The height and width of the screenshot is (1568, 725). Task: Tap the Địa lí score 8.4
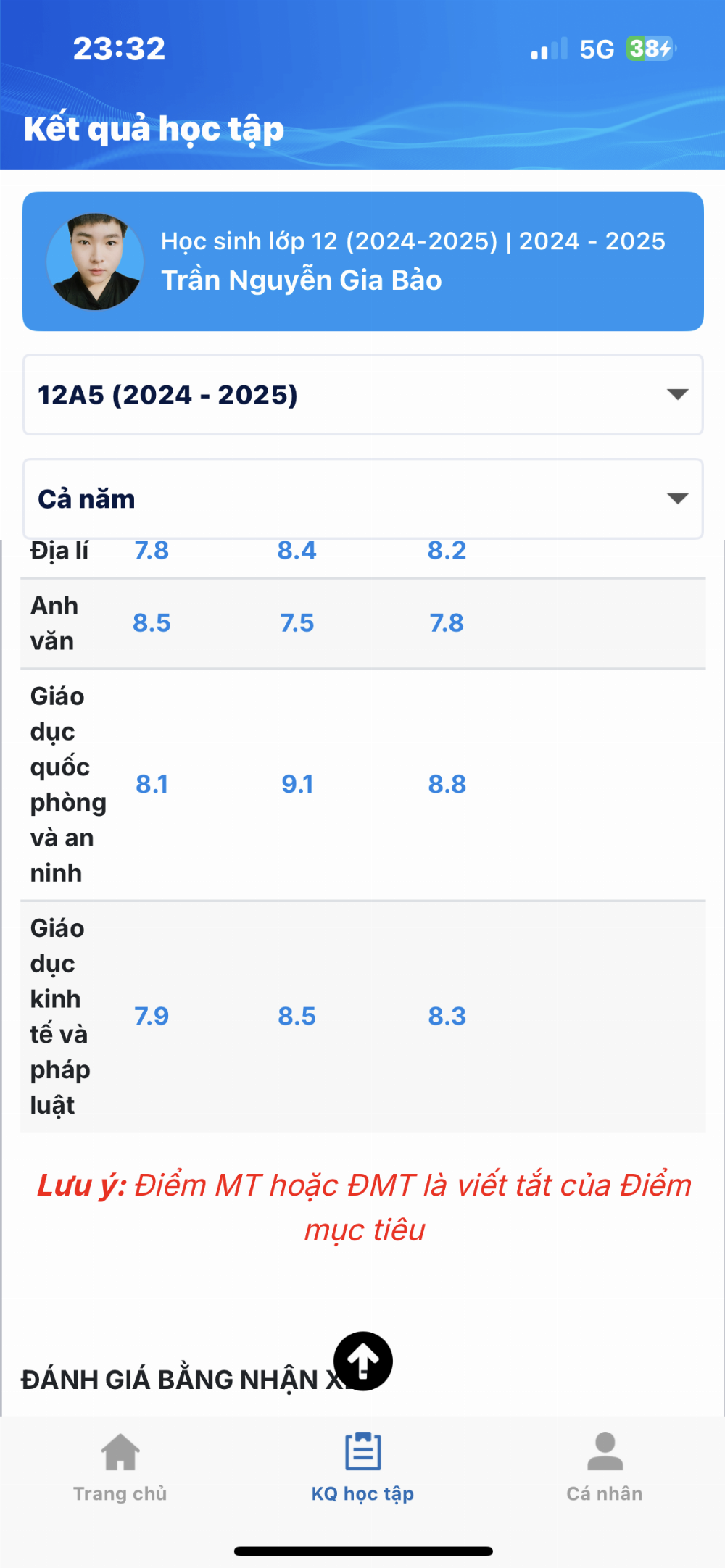coord(297,551)
